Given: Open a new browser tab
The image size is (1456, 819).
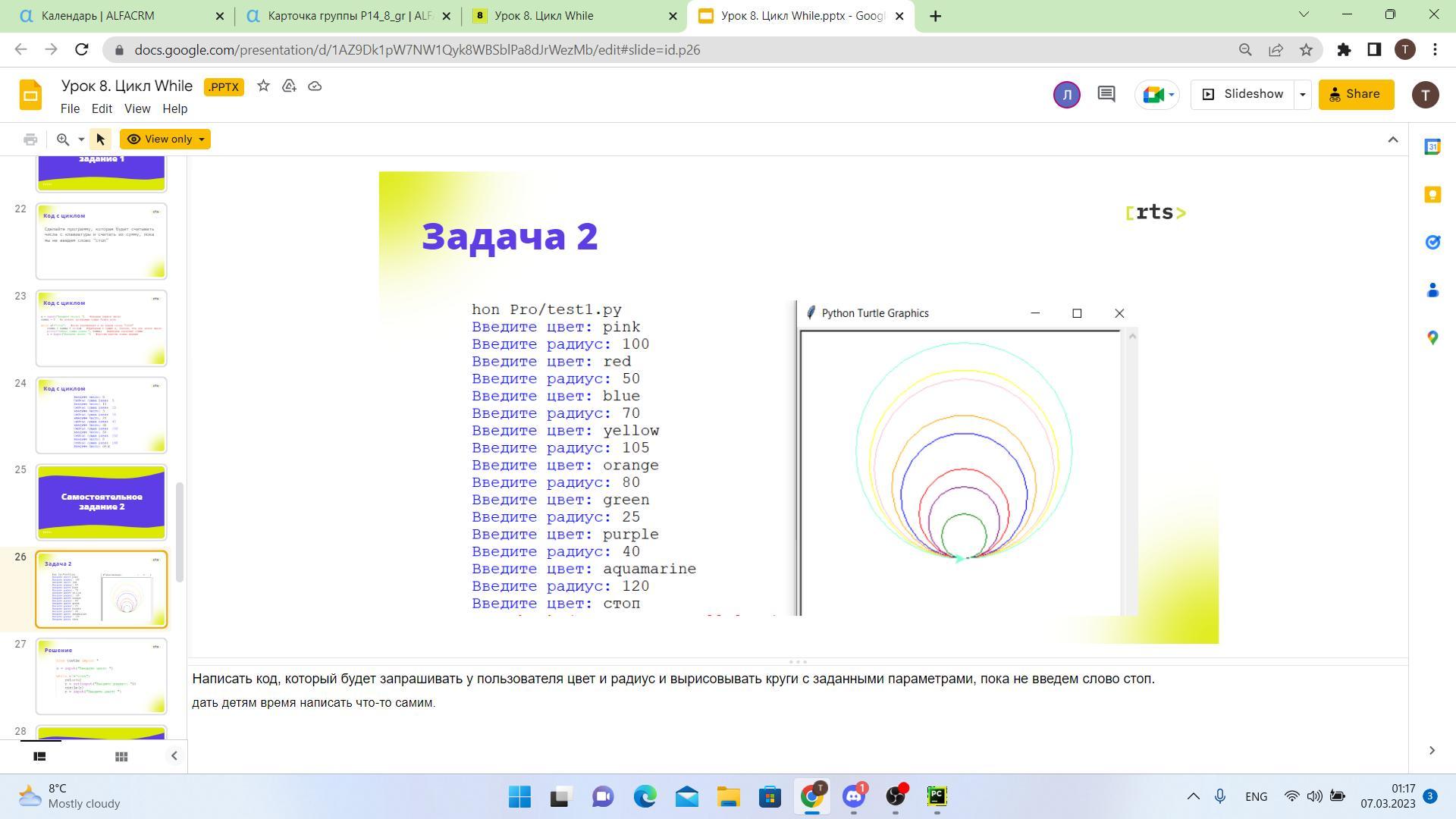Looking at the screenshot, I should pyautogui.click(x=935, y=16).
